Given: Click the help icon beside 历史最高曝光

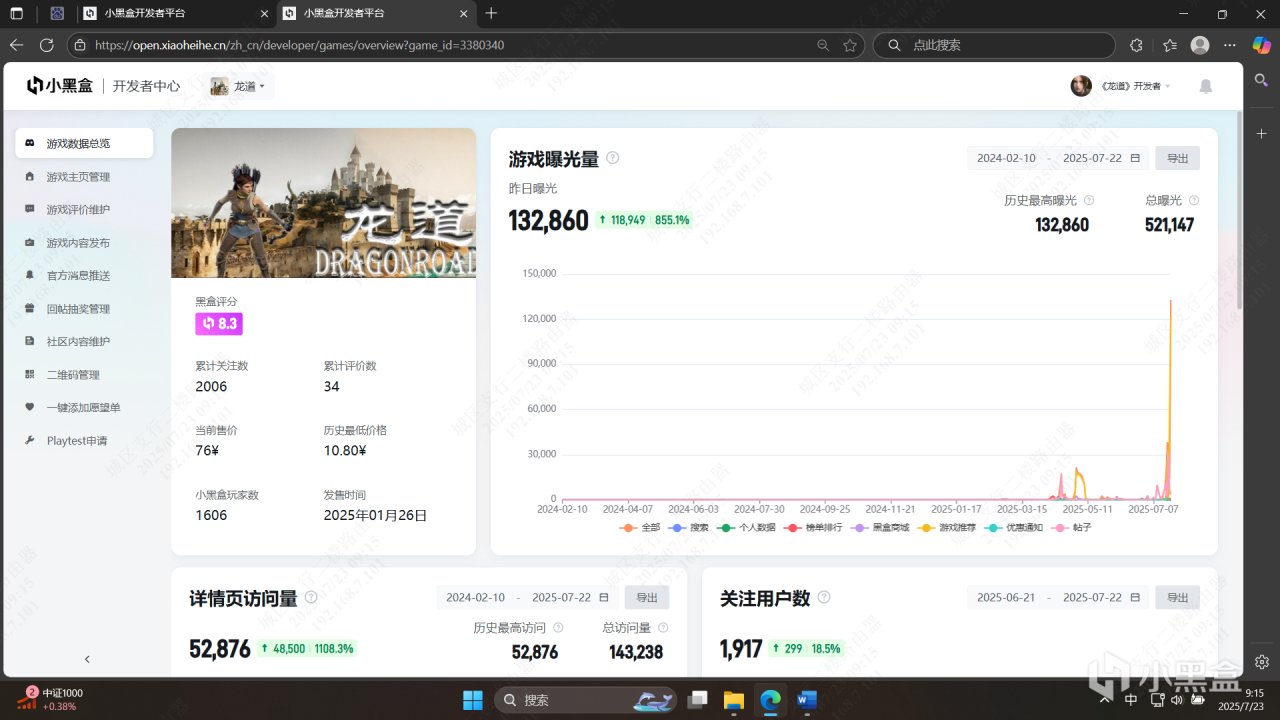Looking at the screenshot, I should 1089,200.
